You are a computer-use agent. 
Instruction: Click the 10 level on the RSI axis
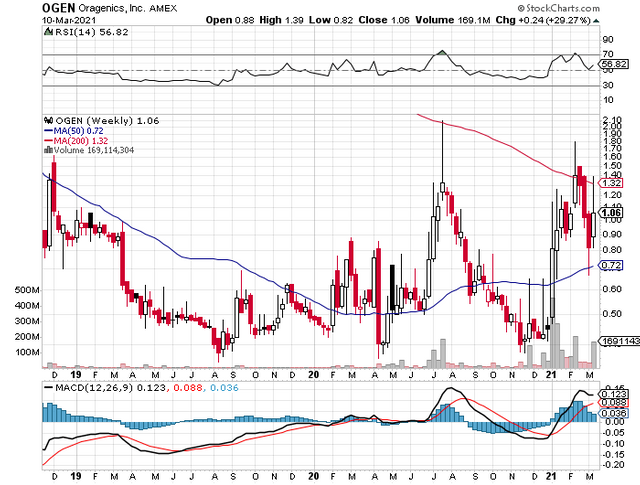click(x=608, y=100)
